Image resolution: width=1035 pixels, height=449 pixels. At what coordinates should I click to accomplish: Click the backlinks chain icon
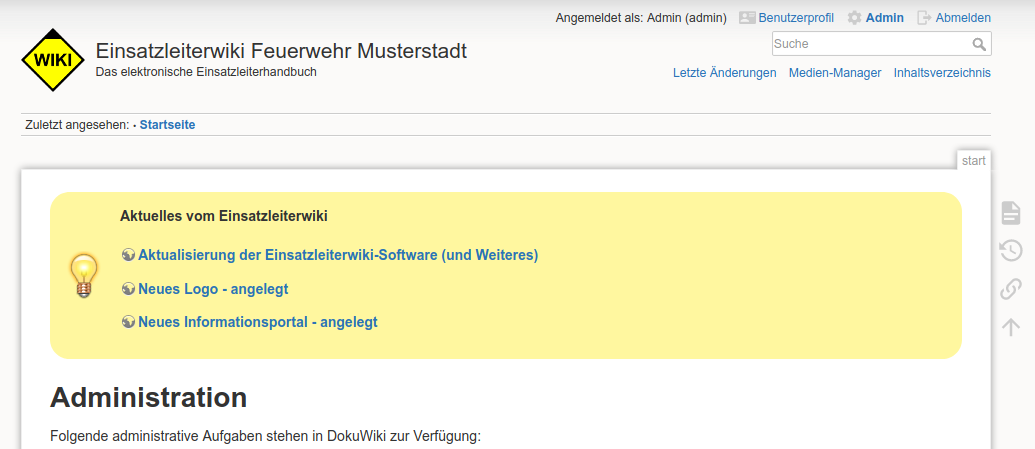[1011, 289]
